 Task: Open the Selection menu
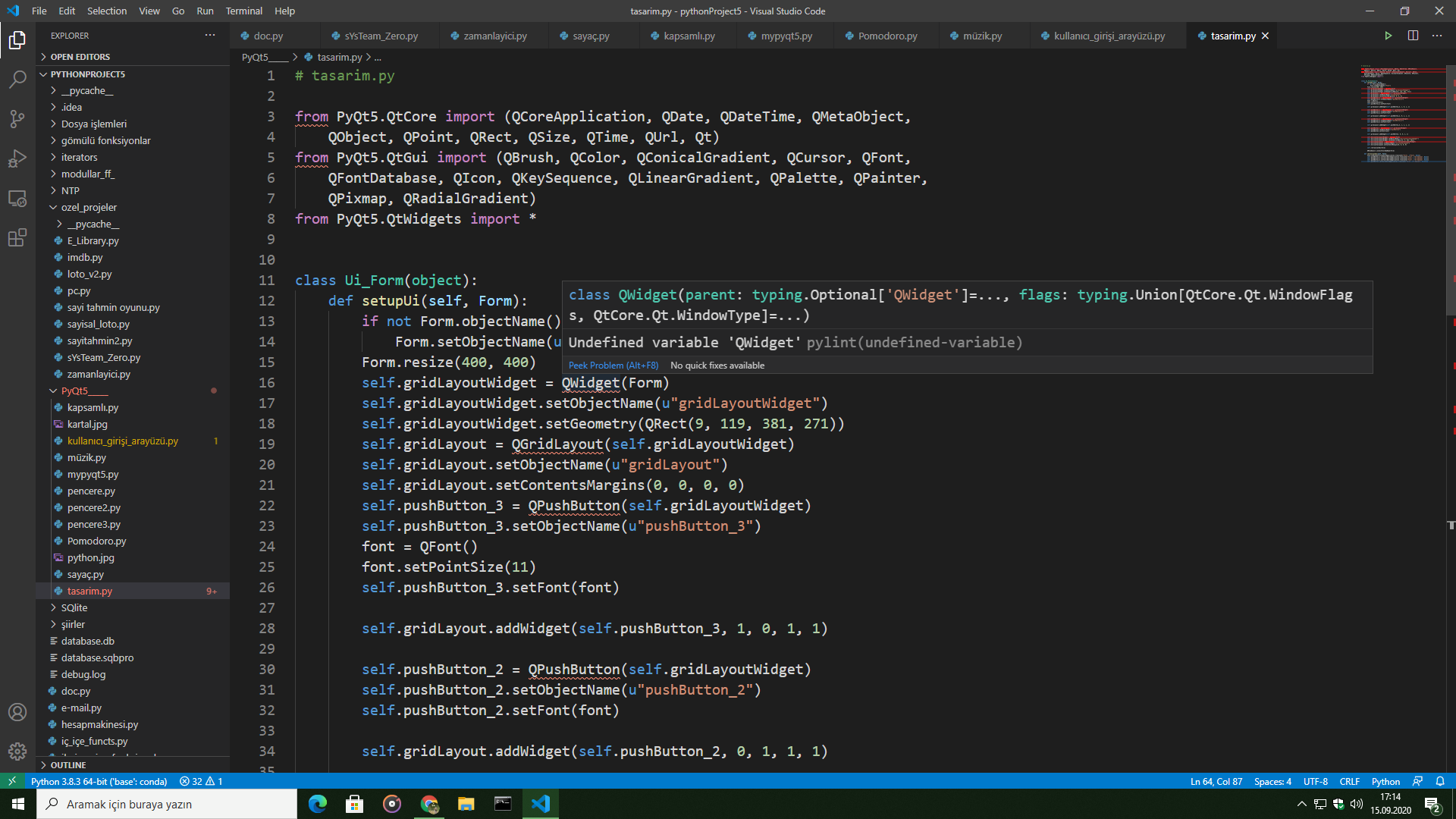[x=107, y=11]
